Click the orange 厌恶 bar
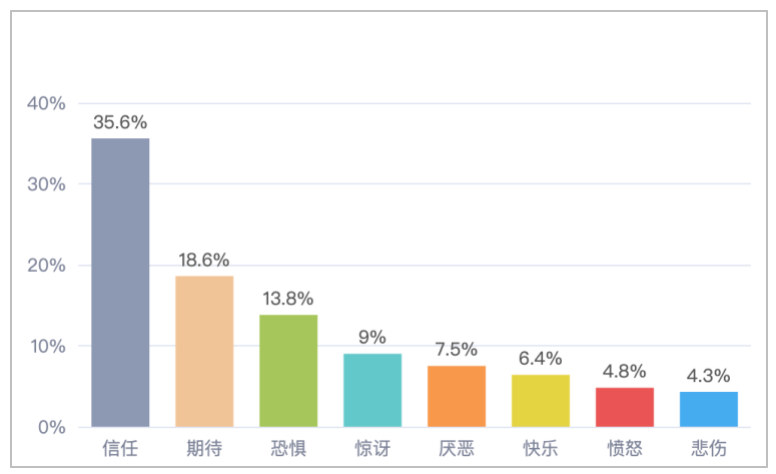 456,396
